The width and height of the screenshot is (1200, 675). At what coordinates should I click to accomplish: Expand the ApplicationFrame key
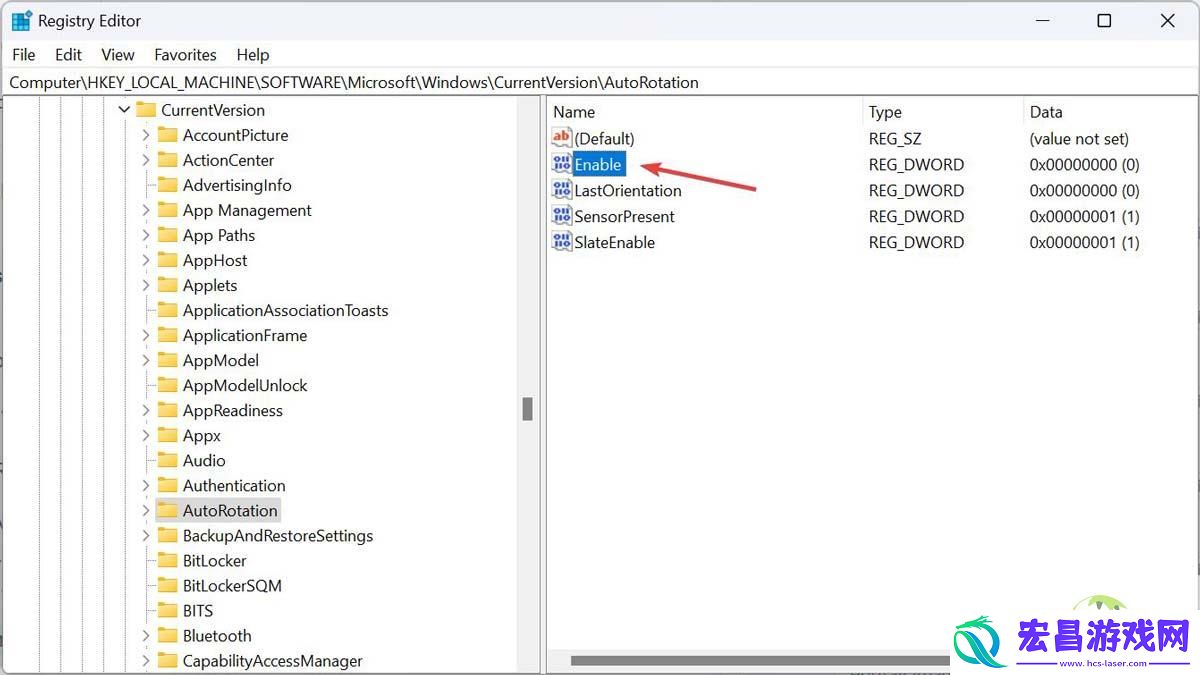[x=146, y=335]
